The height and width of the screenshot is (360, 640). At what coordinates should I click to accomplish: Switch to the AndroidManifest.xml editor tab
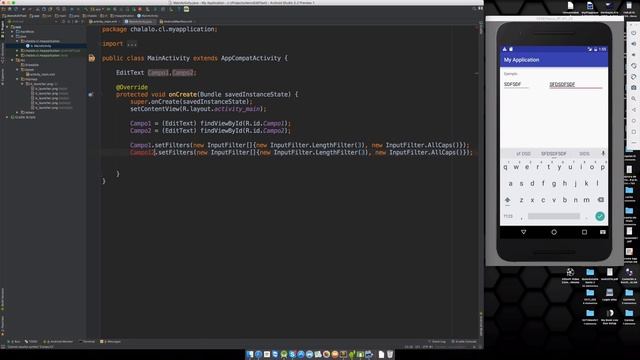[177, 21]
